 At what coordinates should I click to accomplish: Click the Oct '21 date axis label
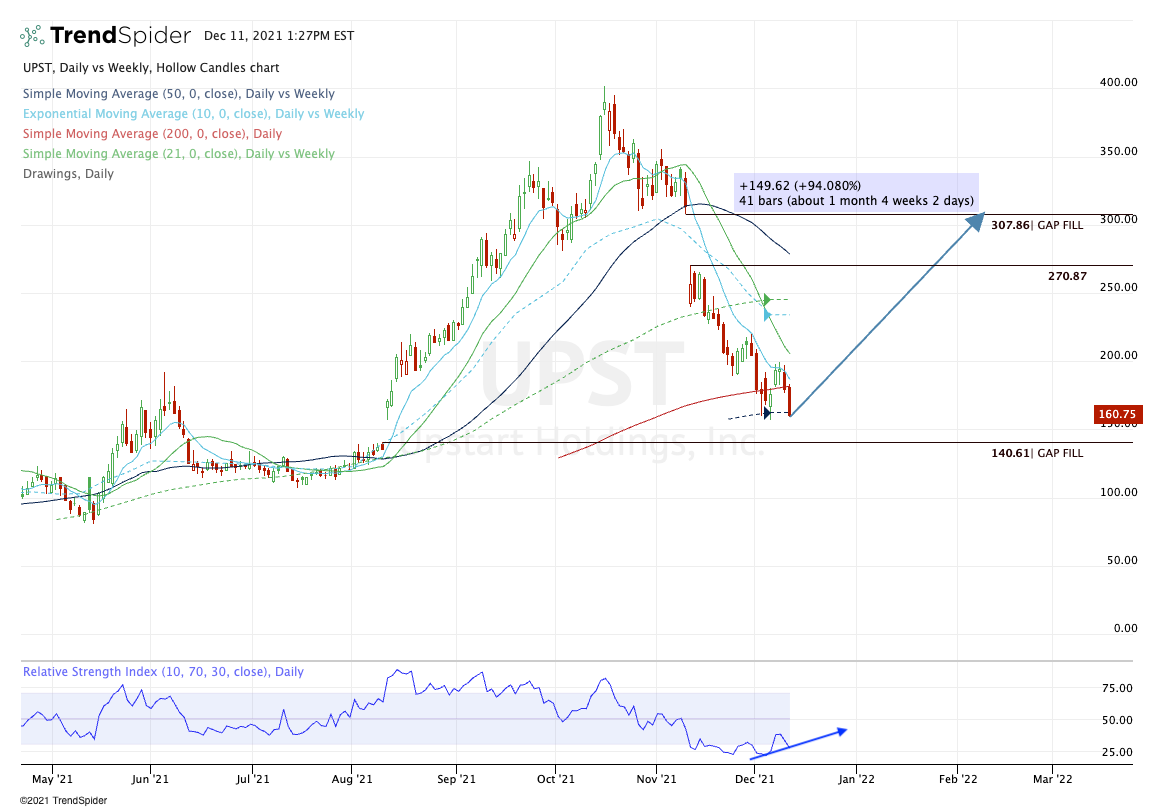[x=556, y=779]
